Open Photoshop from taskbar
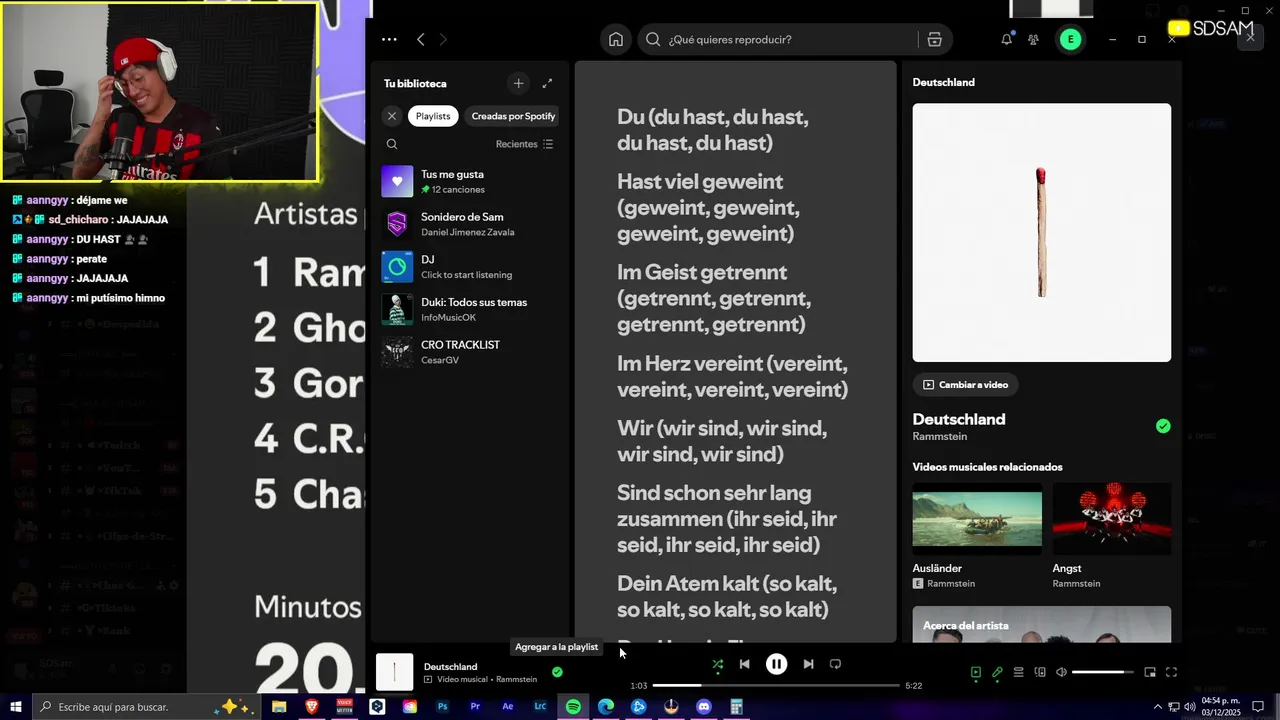Viewport: 1280px width, 720px height. pos(442,707)
